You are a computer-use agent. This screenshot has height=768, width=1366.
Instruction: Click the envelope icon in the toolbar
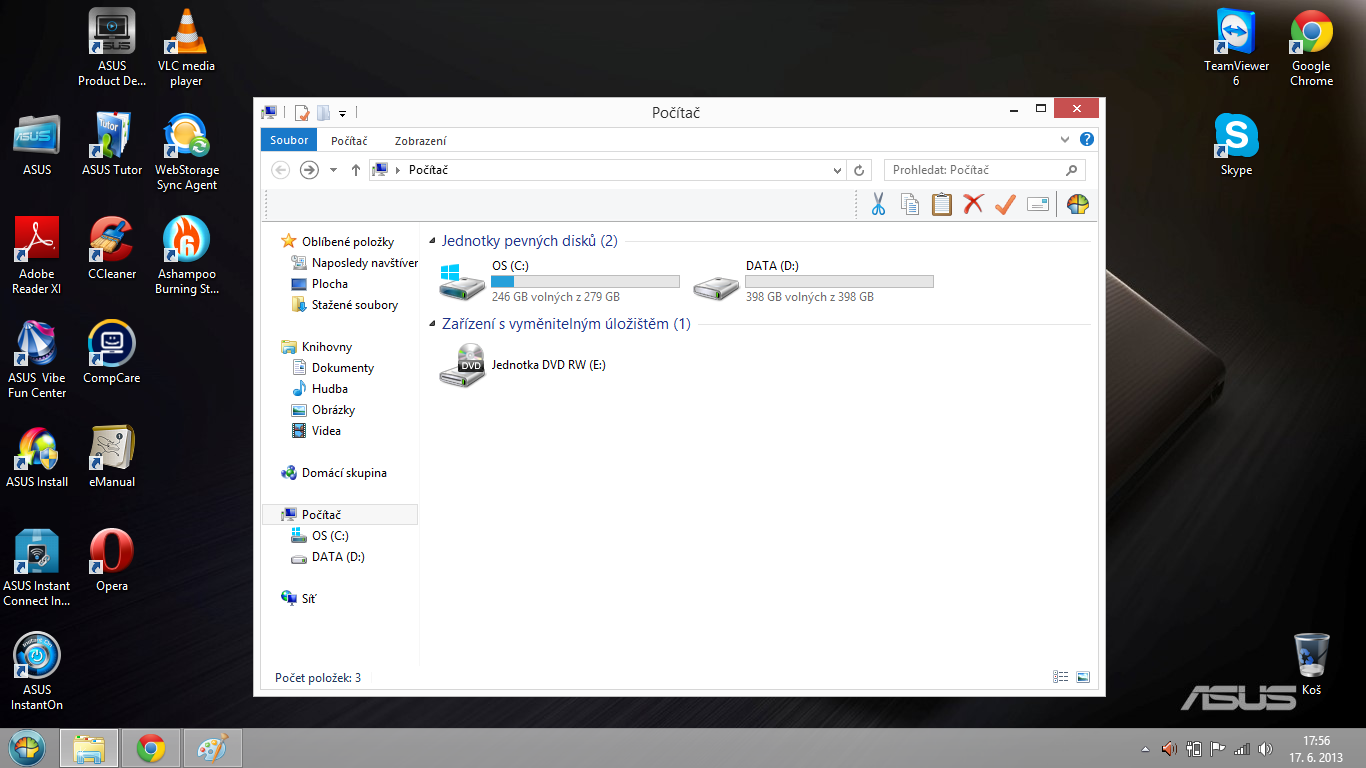pos(1038,204)
